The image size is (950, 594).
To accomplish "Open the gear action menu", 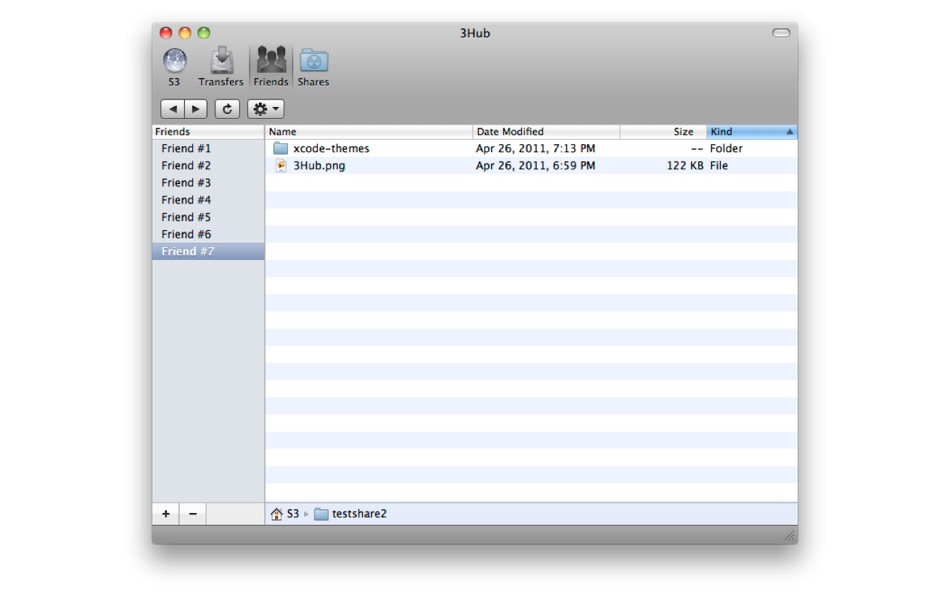I will (265, 109).
